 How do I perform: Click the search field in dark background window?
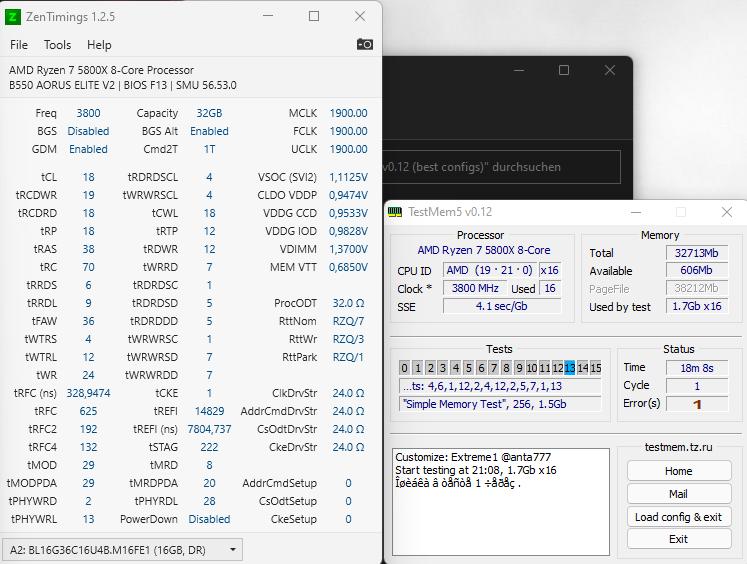[501, 167]
